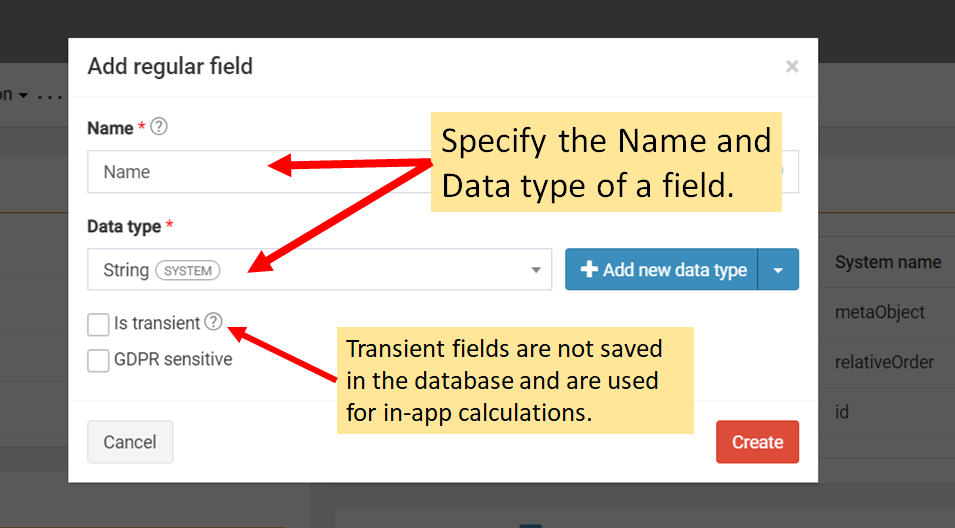Click the plus icon on Add new data type
Image resolution: width=955 pixels, height=528 pixels.
pyautogui.click(x=589, y=270)
